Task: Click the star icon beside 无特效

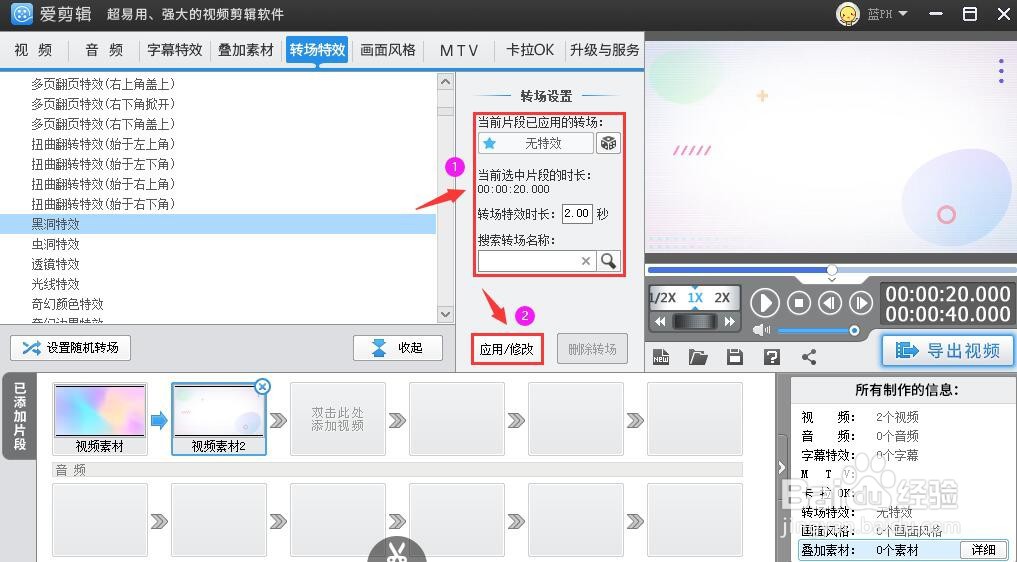Action: point(490,143)
